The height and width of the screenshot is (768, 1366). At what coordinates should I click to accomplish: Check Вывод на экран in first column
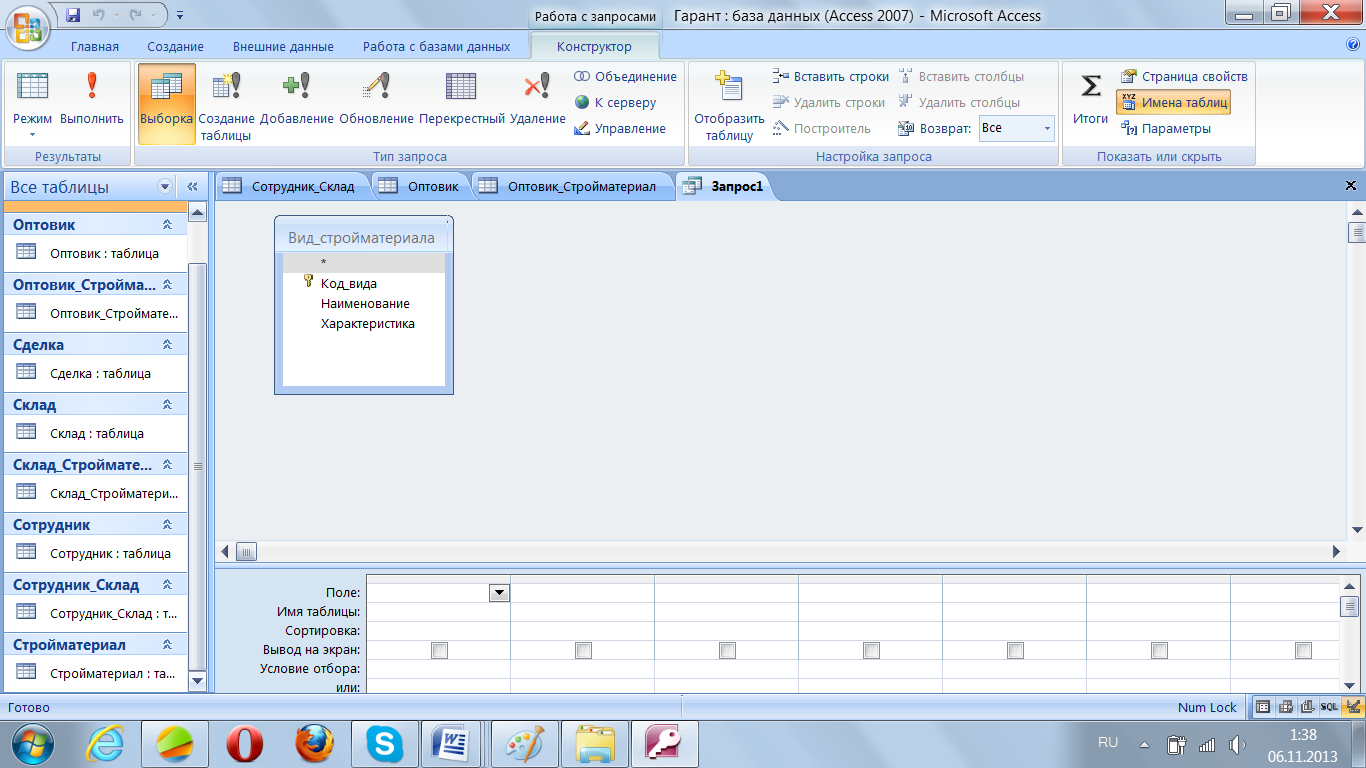click(x=439, y=651)
